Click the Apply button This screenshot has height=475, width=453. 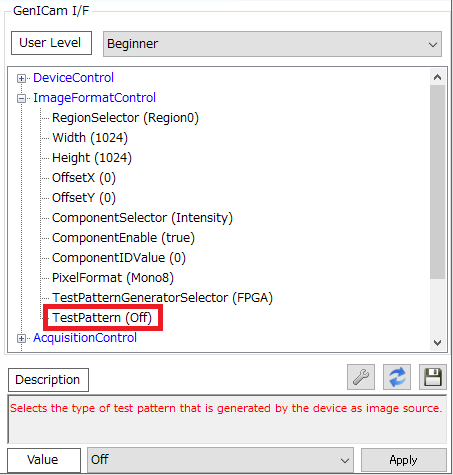point(404,460)
